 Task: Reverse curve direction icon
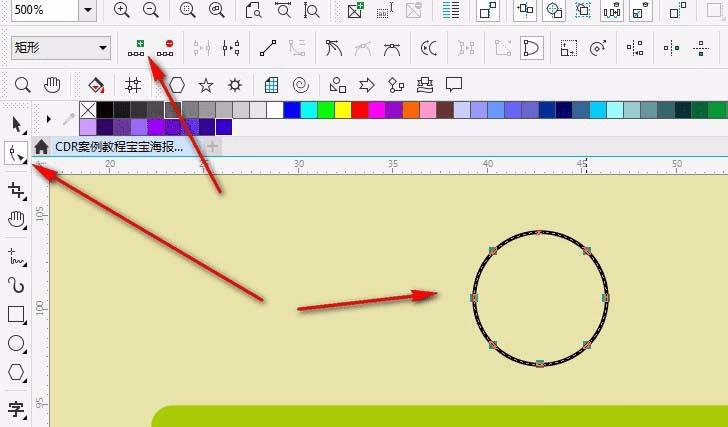[x=429, y=48]
